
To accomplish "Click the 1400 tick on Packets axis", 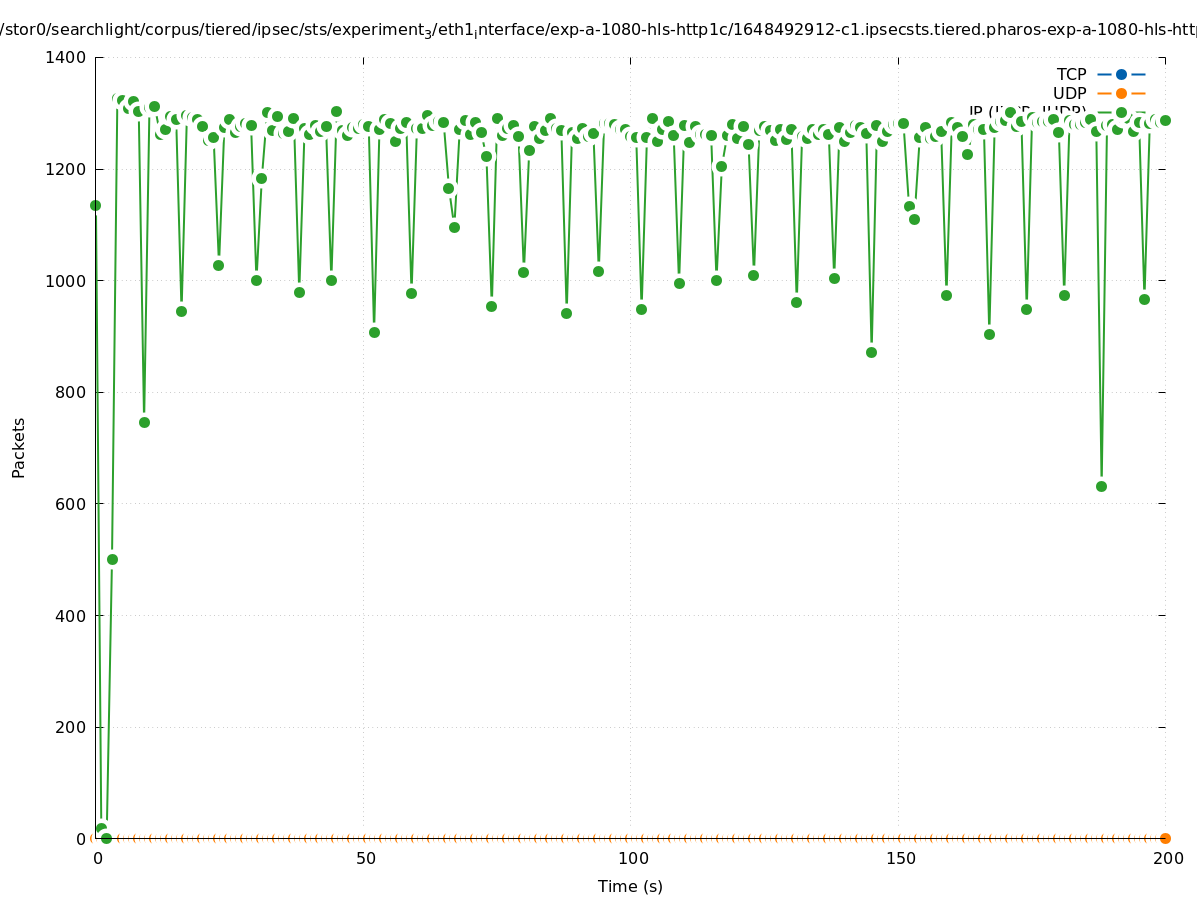I will click(x=65, y=58).
